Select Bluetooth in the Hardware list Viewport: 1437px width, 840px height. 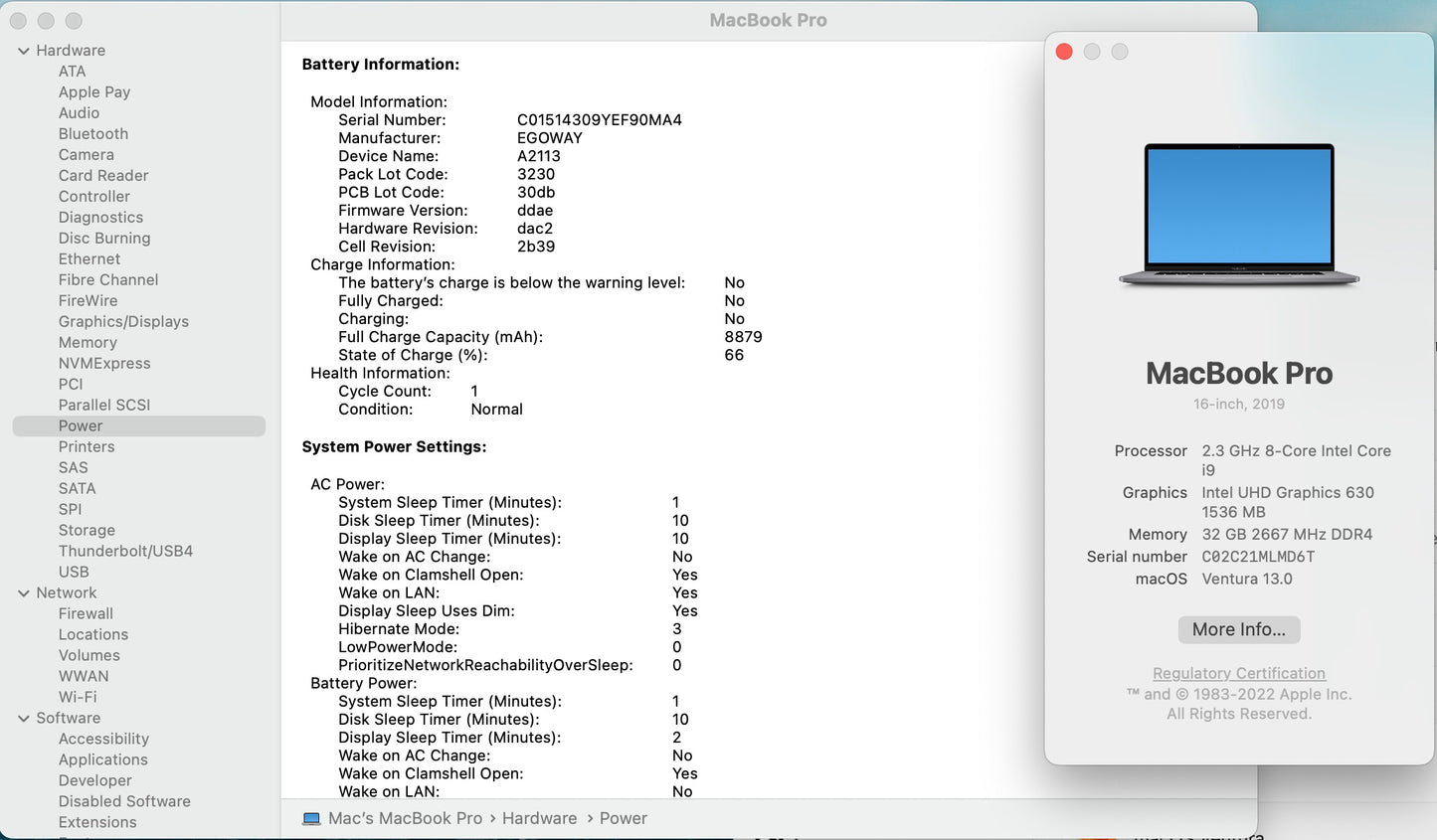(x=92, y=134)
